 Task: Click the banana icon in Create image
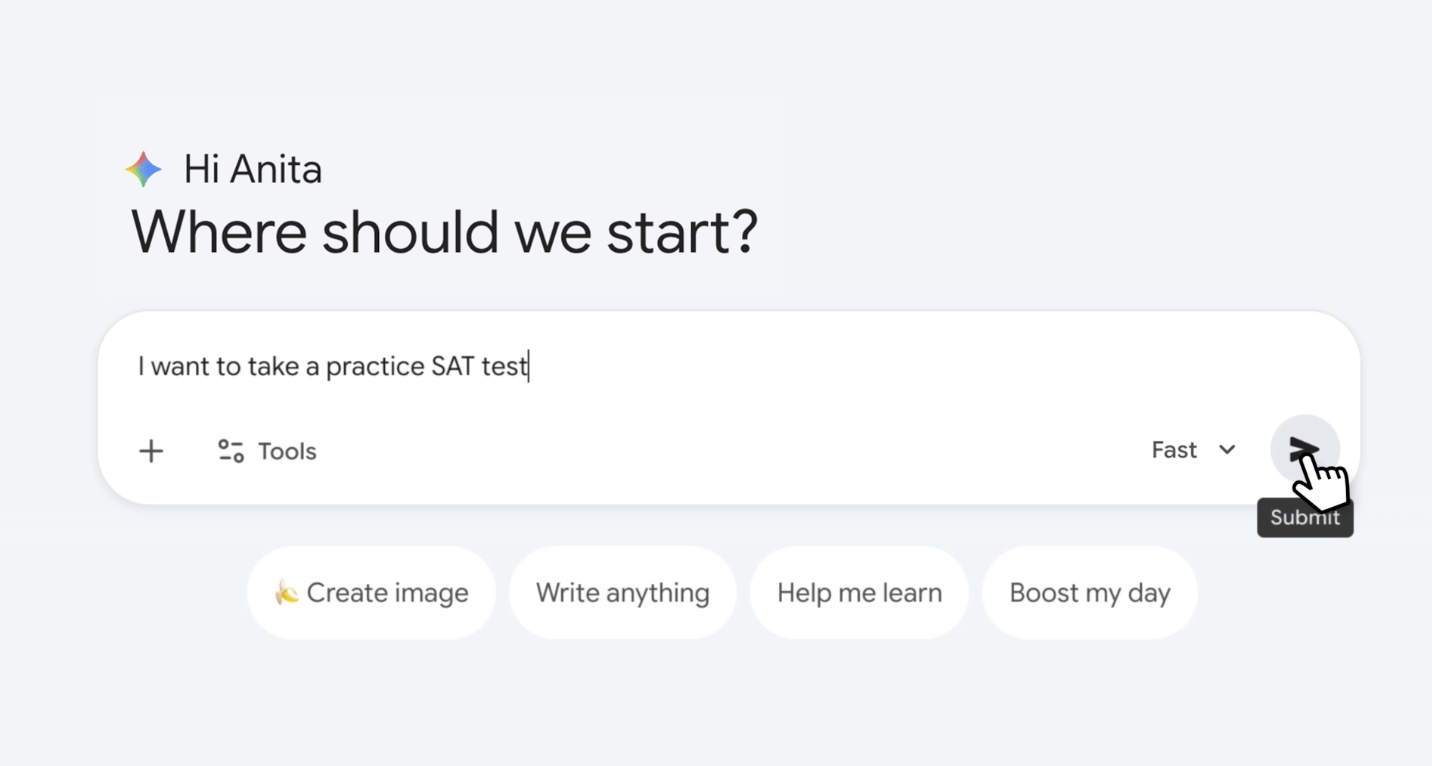point(287,593)
